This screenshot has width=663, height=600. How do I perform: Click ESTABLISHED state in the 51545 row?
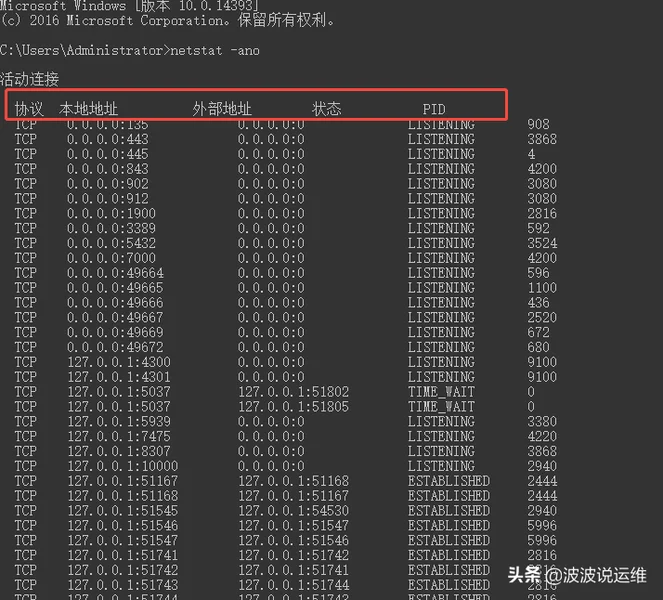click(449, 510)
